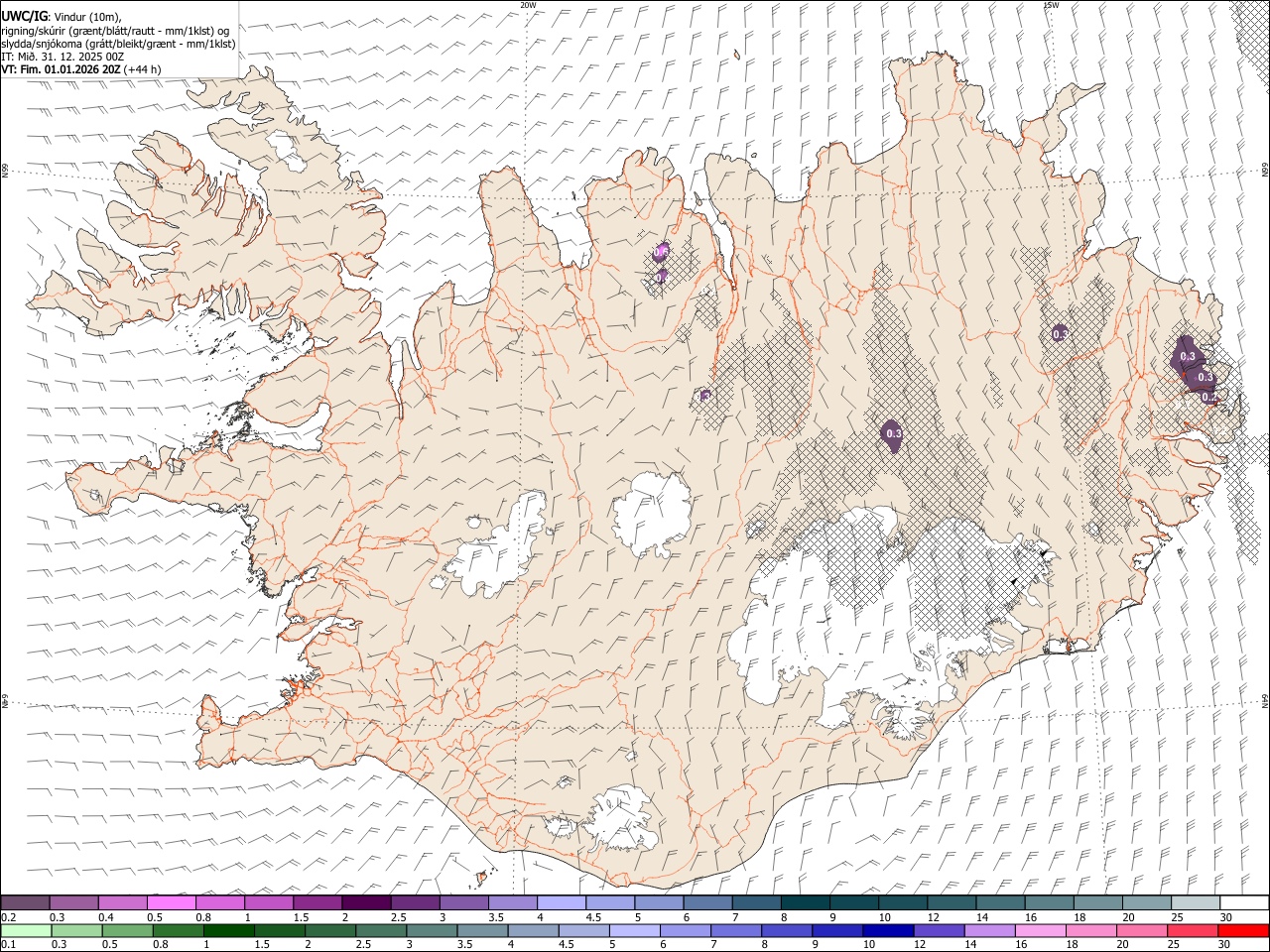1270x952 pixels.
Task: Select the rain legend swatch between 25 and 30
Action: (1192, 930)
